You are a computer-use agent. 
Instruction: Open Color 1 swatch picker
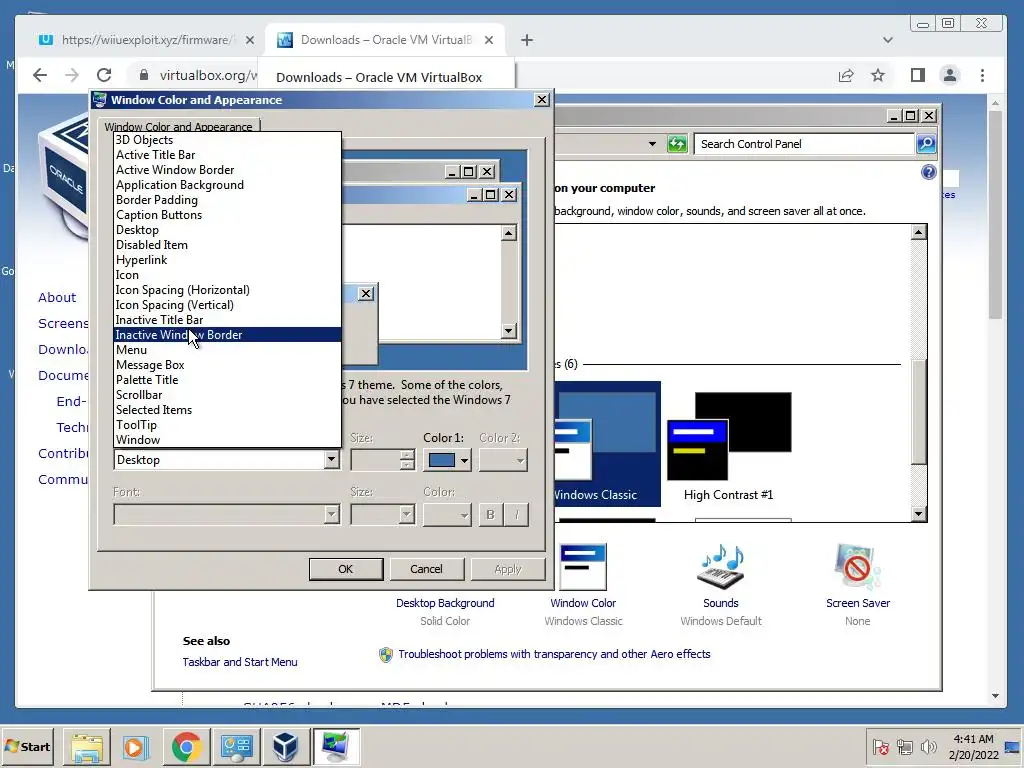[447, 460]
